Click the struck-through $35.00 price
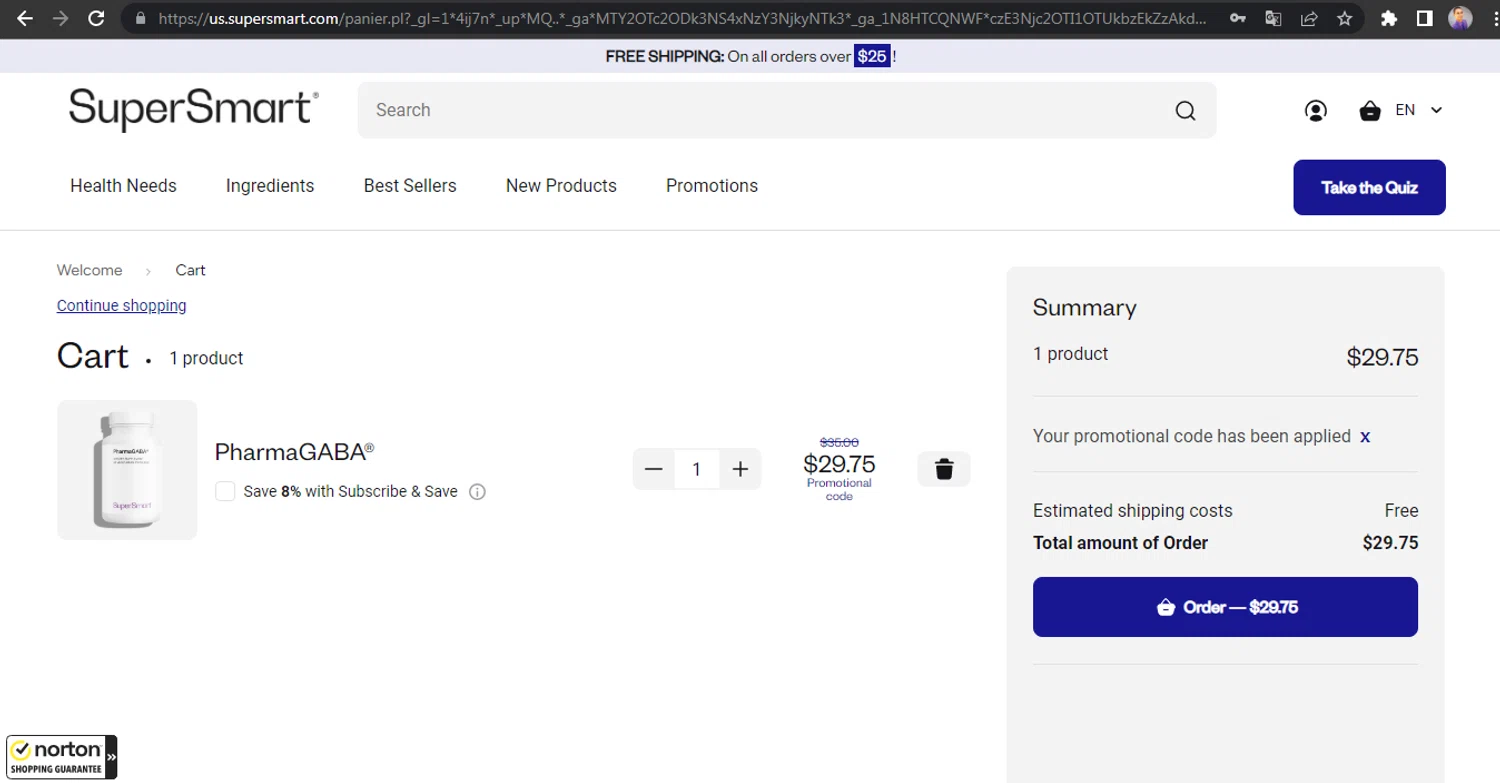The image size is (1500, 783). click(839, 442)
